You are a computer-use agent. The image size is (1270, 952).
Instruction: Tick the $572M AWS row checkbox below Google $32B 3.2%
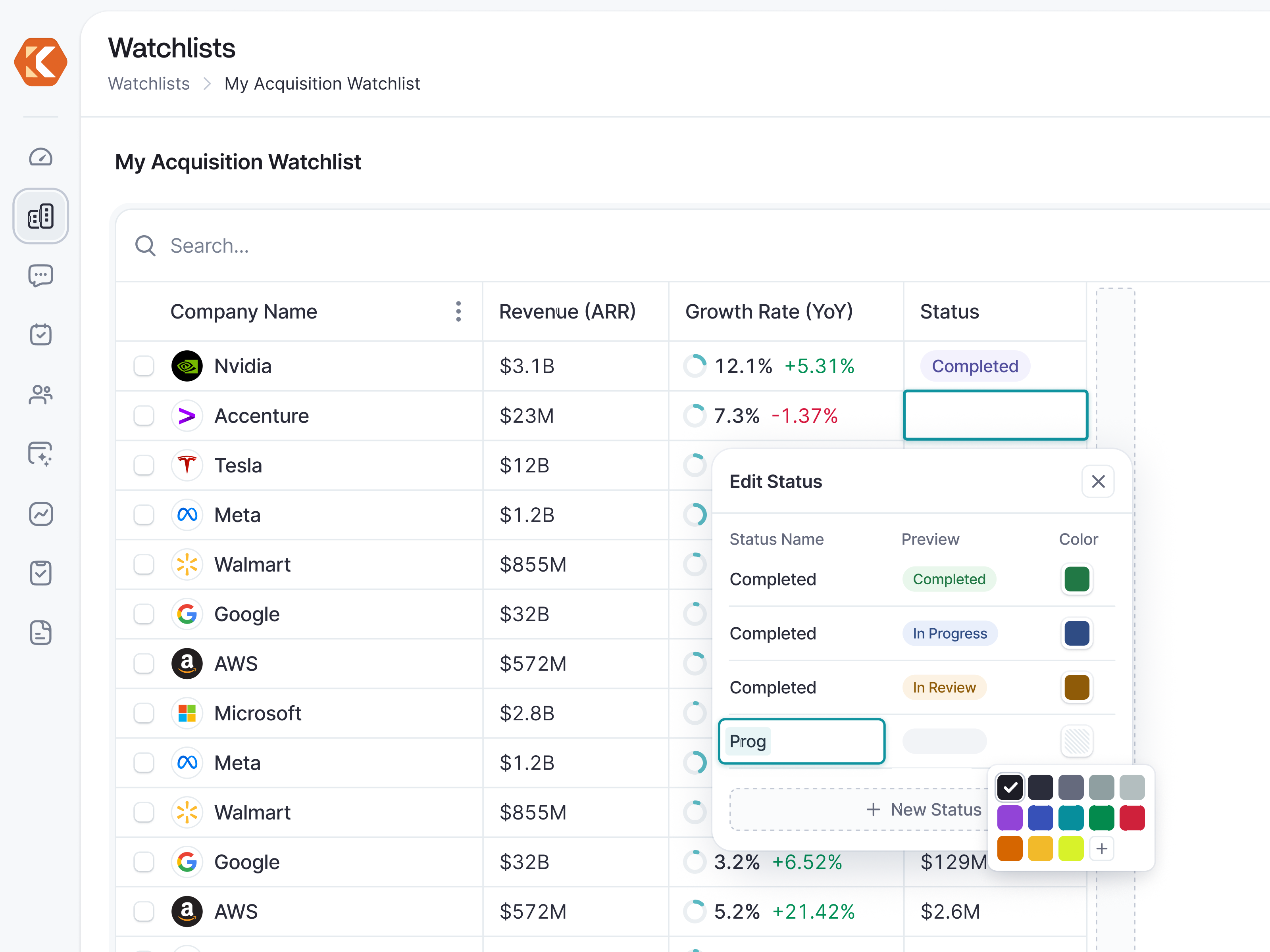[144, 911]
